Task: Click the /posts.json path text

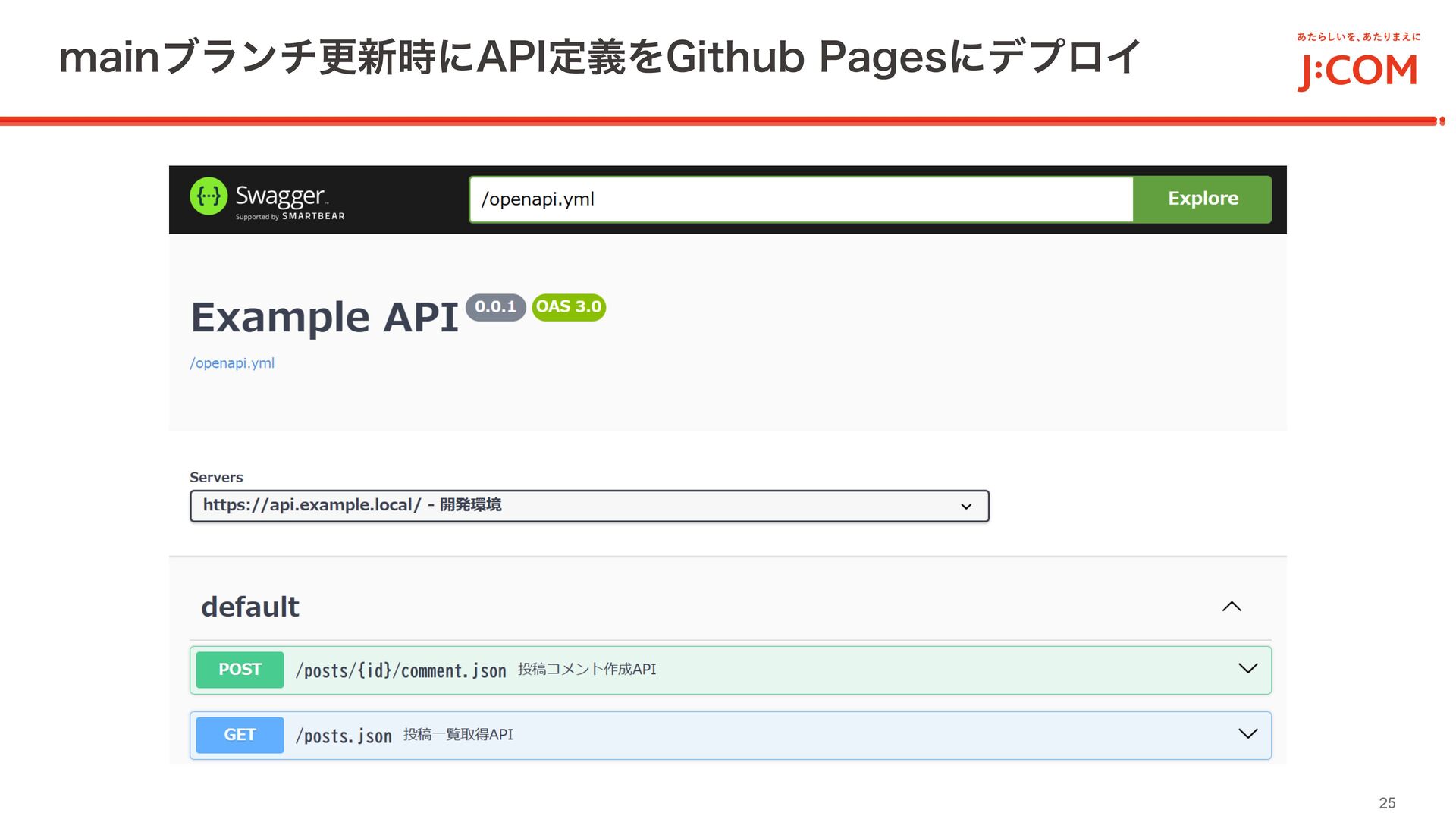Action: pyautogui.click(x=344, y=736)
